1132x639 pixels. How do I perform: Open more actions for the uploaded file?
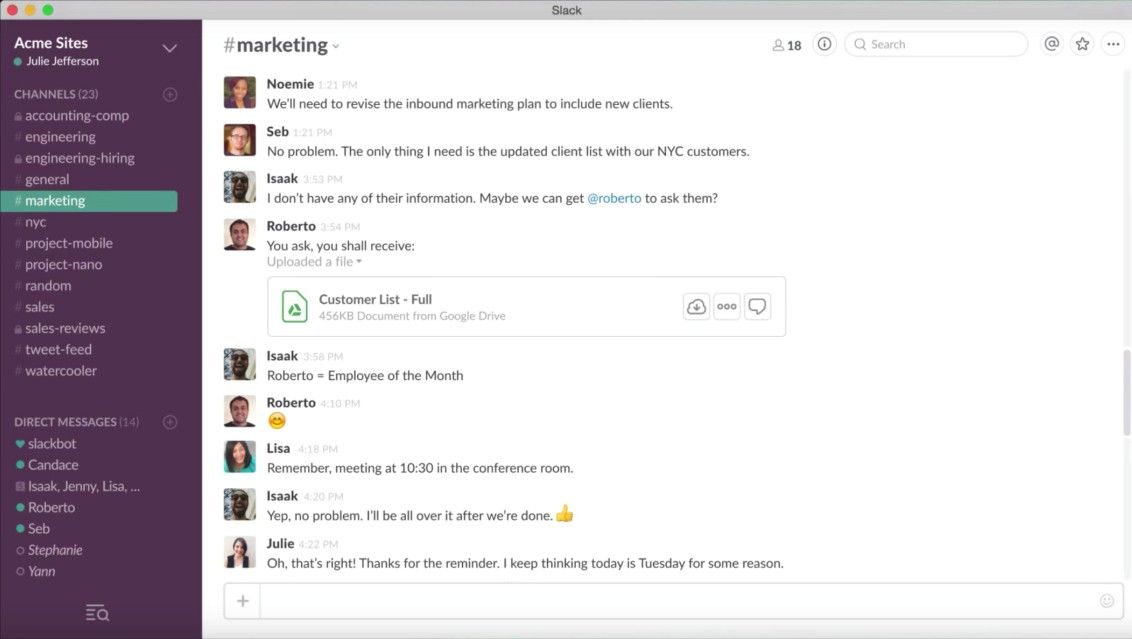(726, 306)
